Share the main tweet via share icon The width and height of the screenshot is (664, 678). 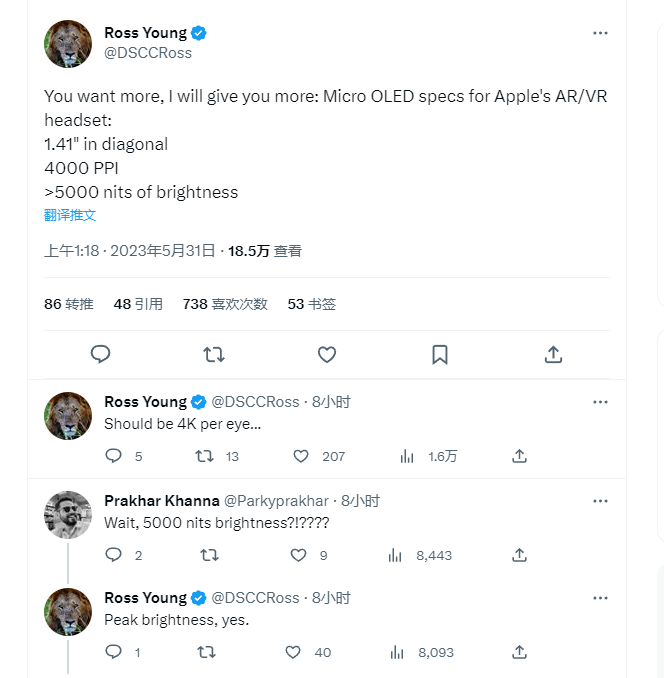point(552,354)
